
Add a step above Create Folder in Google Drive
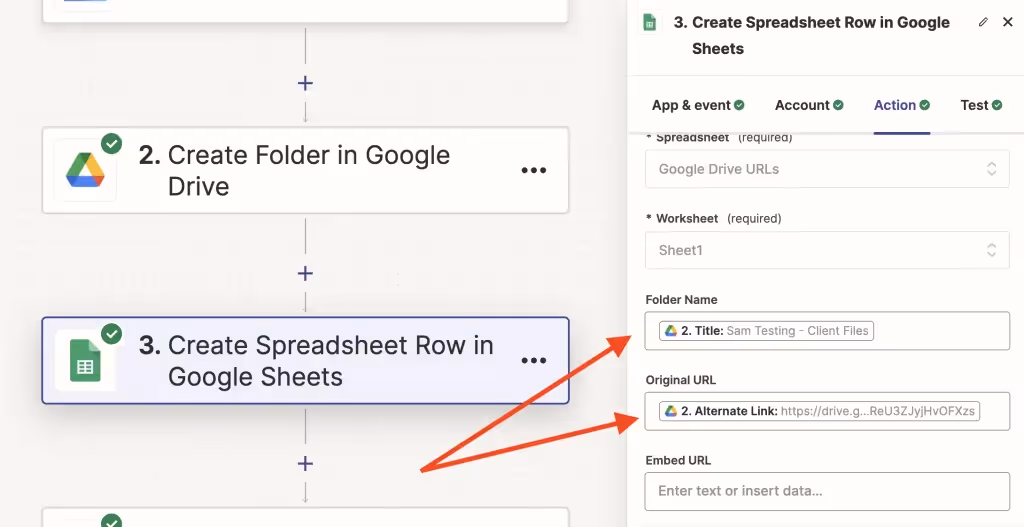click(x=305, y=83)
